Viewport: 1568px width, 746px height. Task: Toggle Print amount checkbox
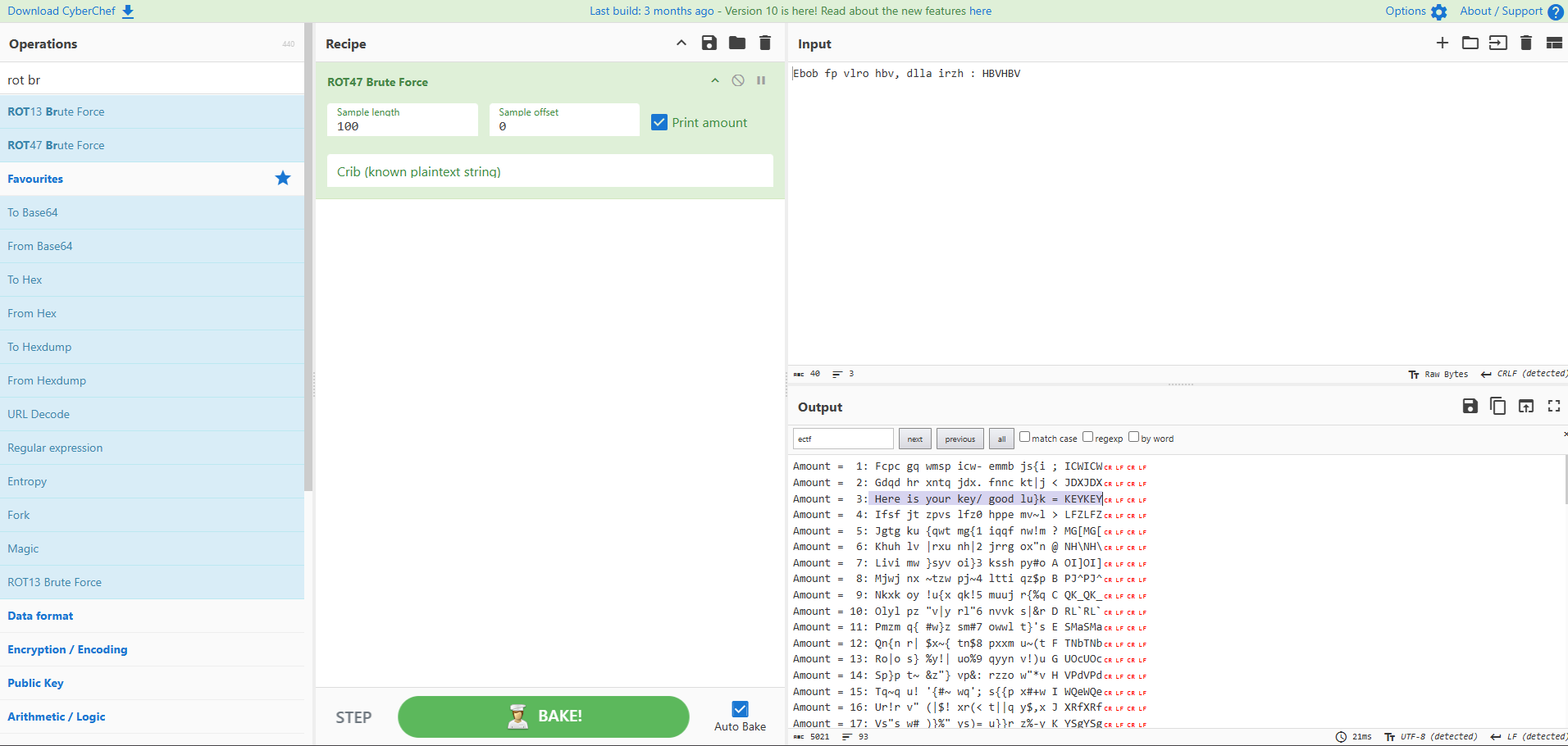coord(659,122)
